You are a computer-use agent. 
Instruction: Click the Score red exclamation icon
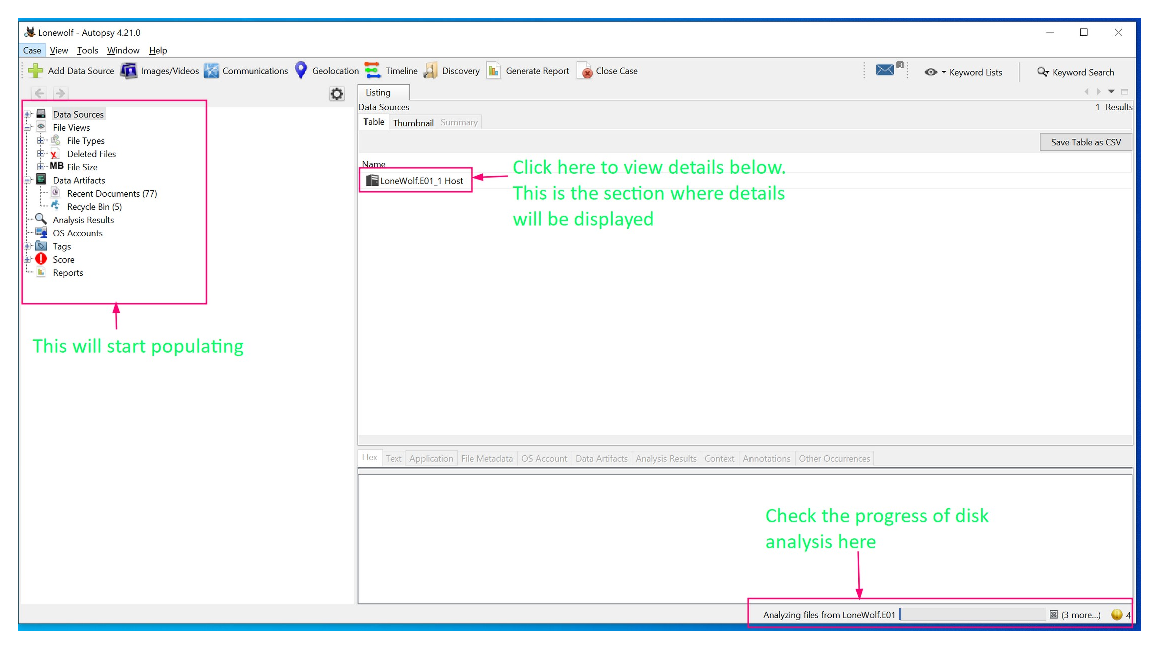point(41,259)
